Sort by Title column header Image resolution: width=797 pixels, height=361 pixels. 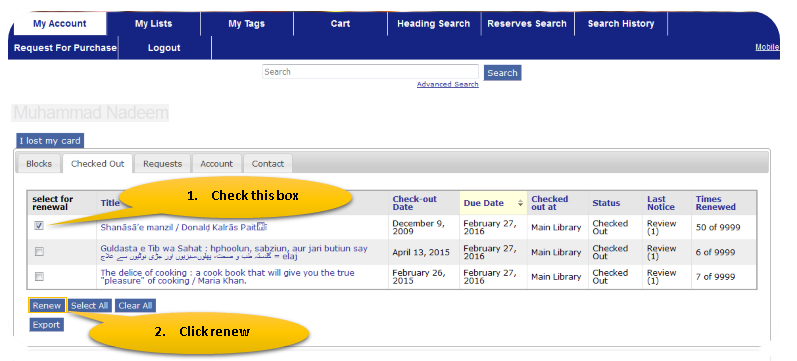click(110, 203)
